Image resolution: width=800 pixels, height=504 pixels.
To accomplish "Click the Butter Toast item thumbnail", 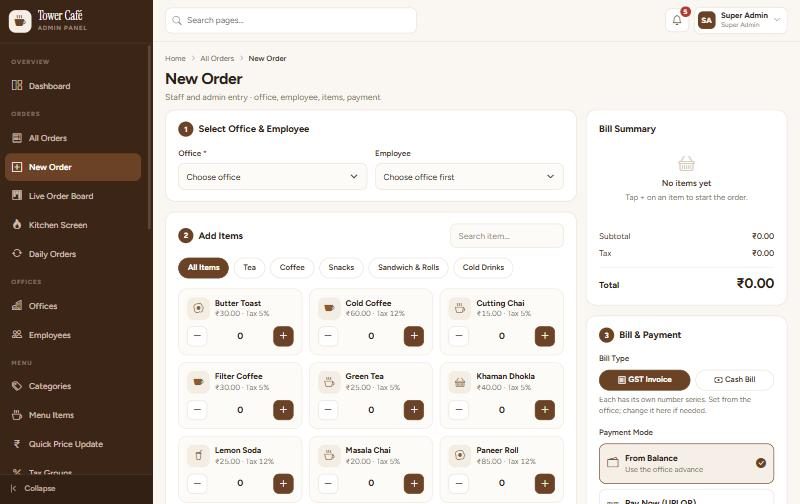I will tap(198, 308).
